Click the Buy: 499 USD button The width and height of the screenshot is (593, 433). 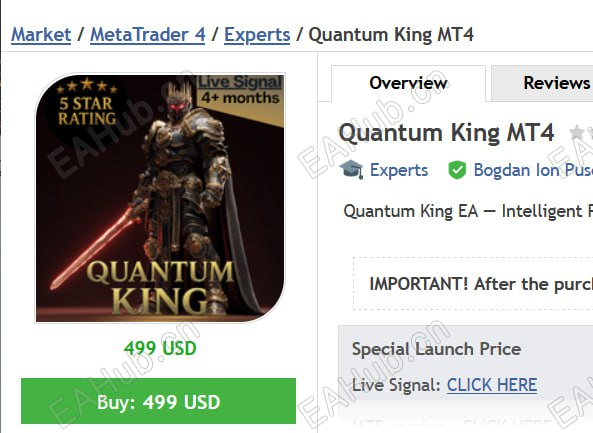click(x=158, y=401)
